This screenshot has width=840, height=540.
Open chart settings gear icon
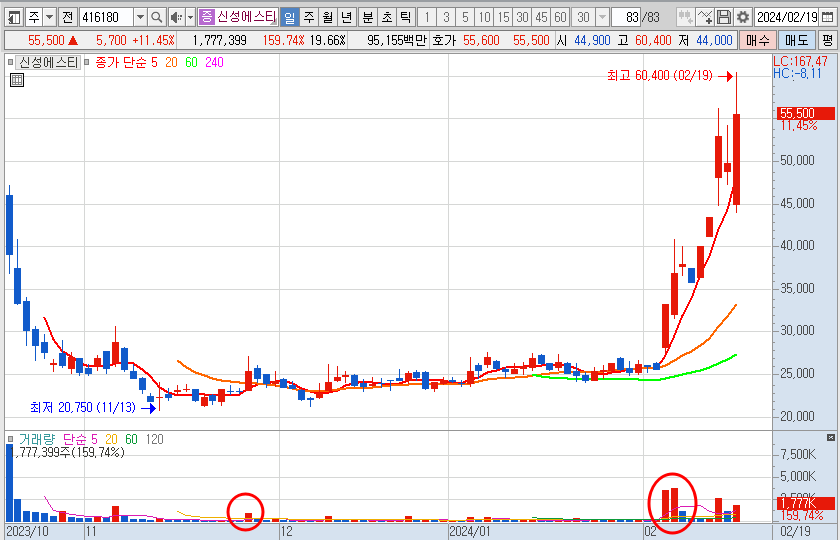click(x=742, y=18)
